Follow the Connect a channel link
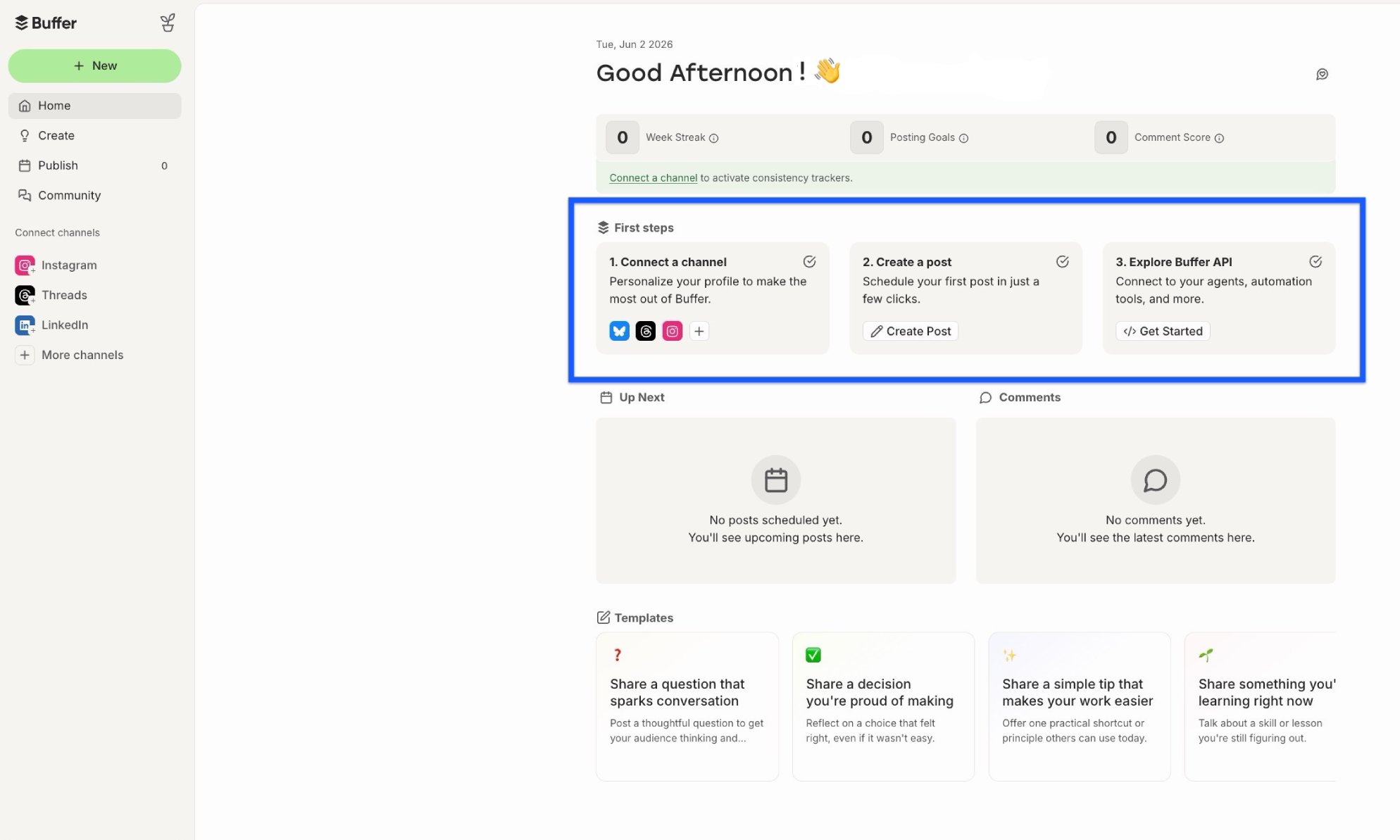1400x840 pixels. point(653,177)
